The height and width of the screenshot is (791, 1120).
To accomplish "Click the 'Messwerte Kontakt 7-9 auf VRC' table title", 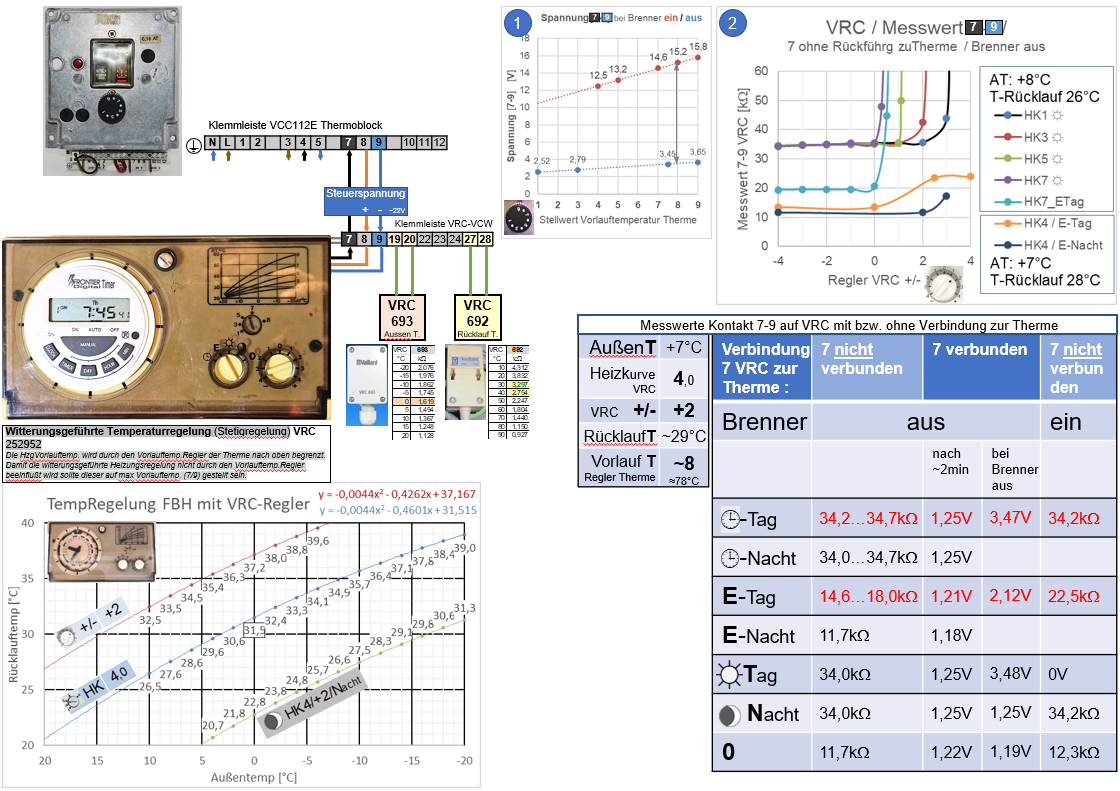I will click(x=849, y=325).
